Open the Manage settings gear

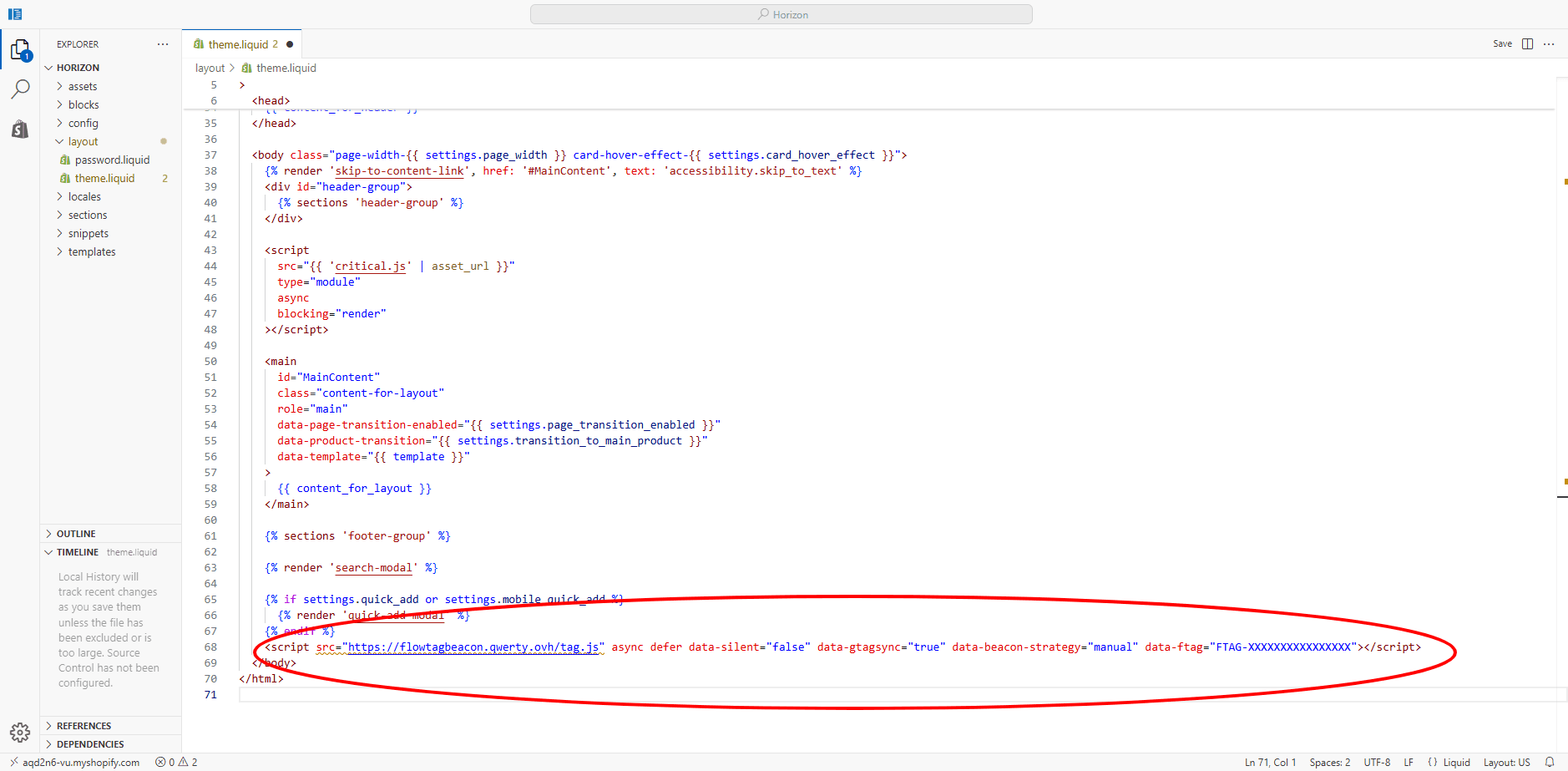[20, 732]
